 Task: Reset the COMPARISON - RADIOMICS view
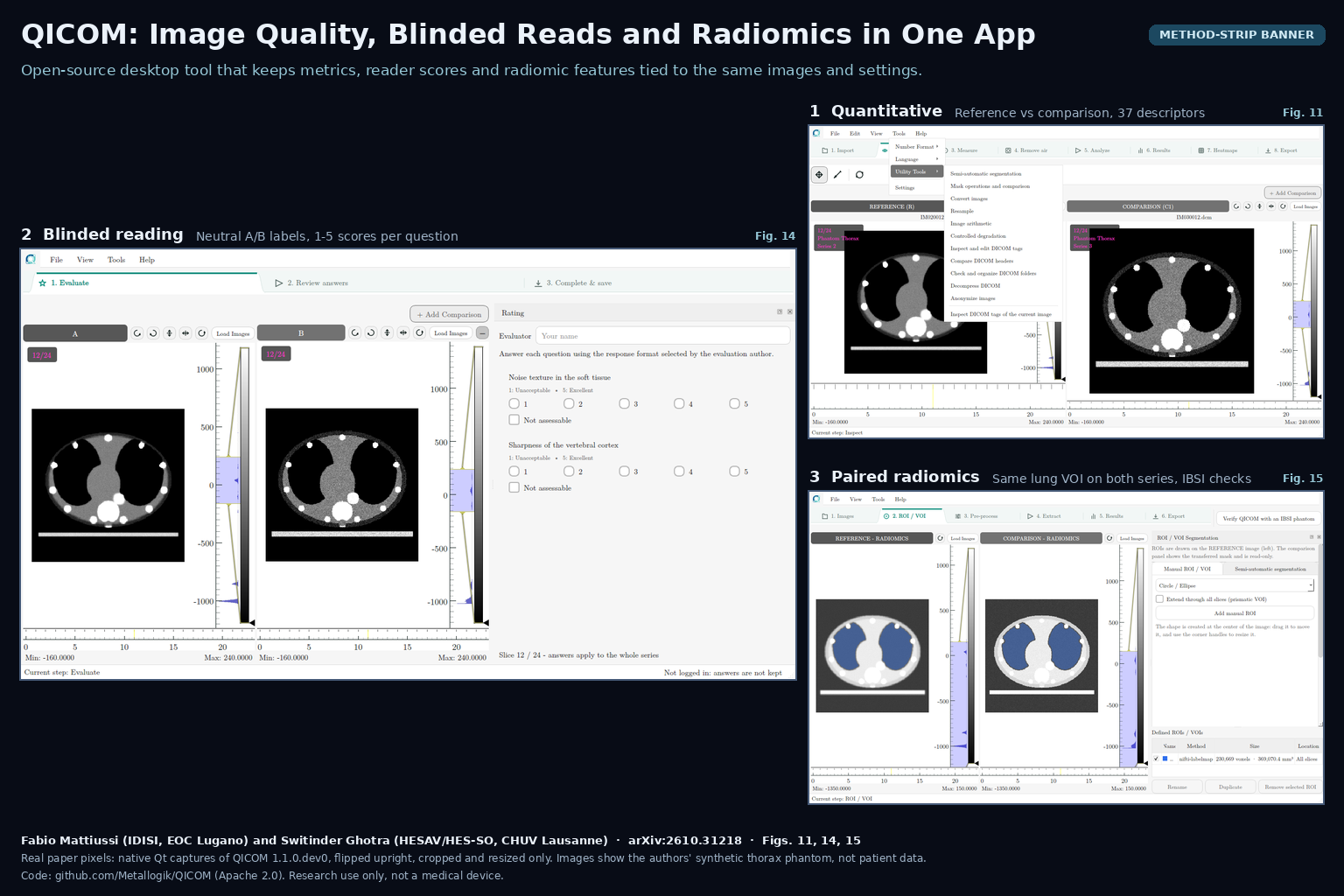coord(1109,538)
